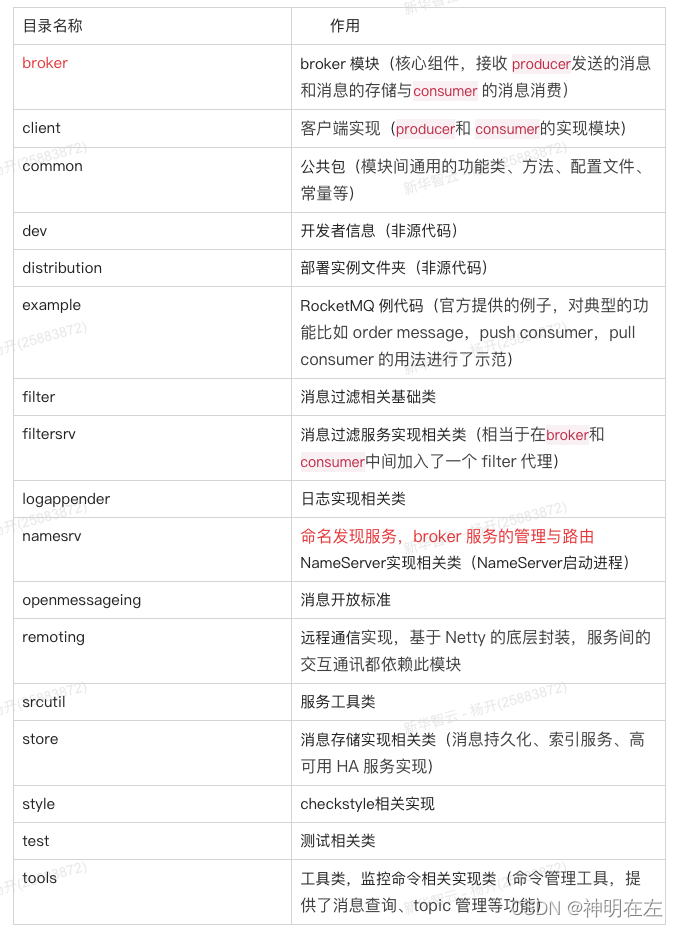This screenshot has width=678, height=927.
Task: Click 'RocketMQ 例代码' description text
Action: pyautogui.click(x=362, y=306)
